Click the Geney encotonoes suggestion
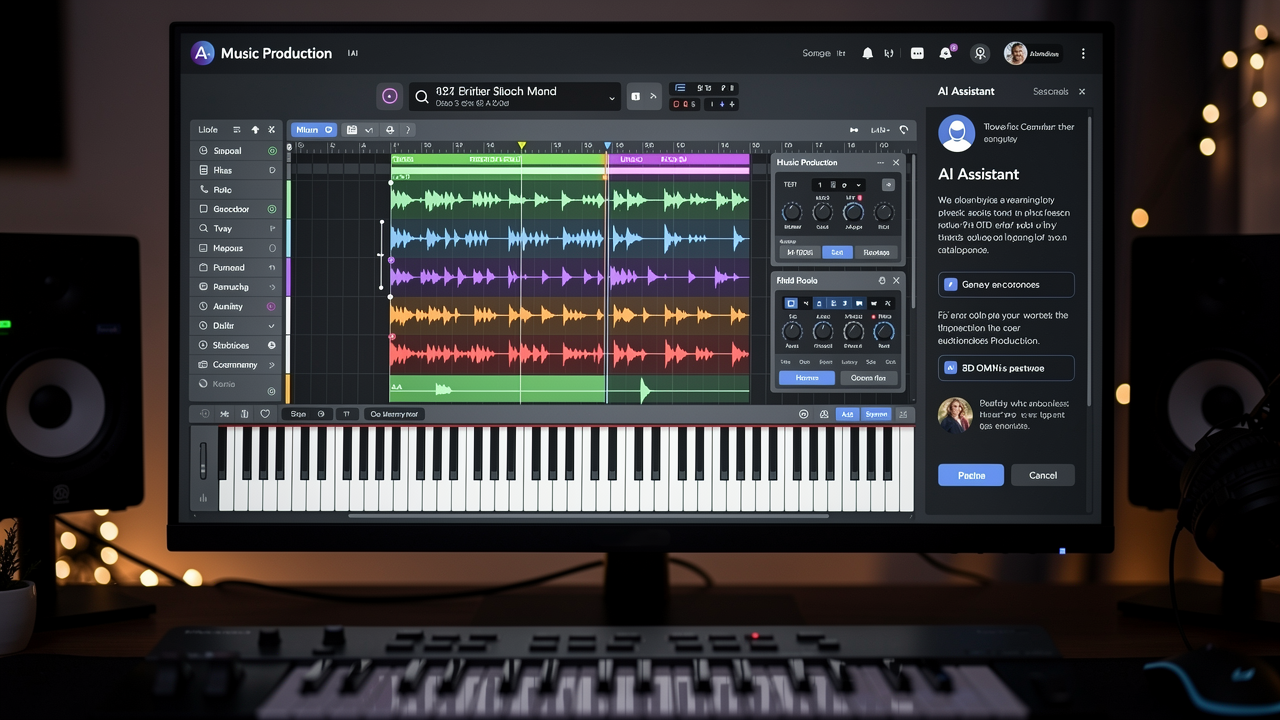 coord(1006,285)
